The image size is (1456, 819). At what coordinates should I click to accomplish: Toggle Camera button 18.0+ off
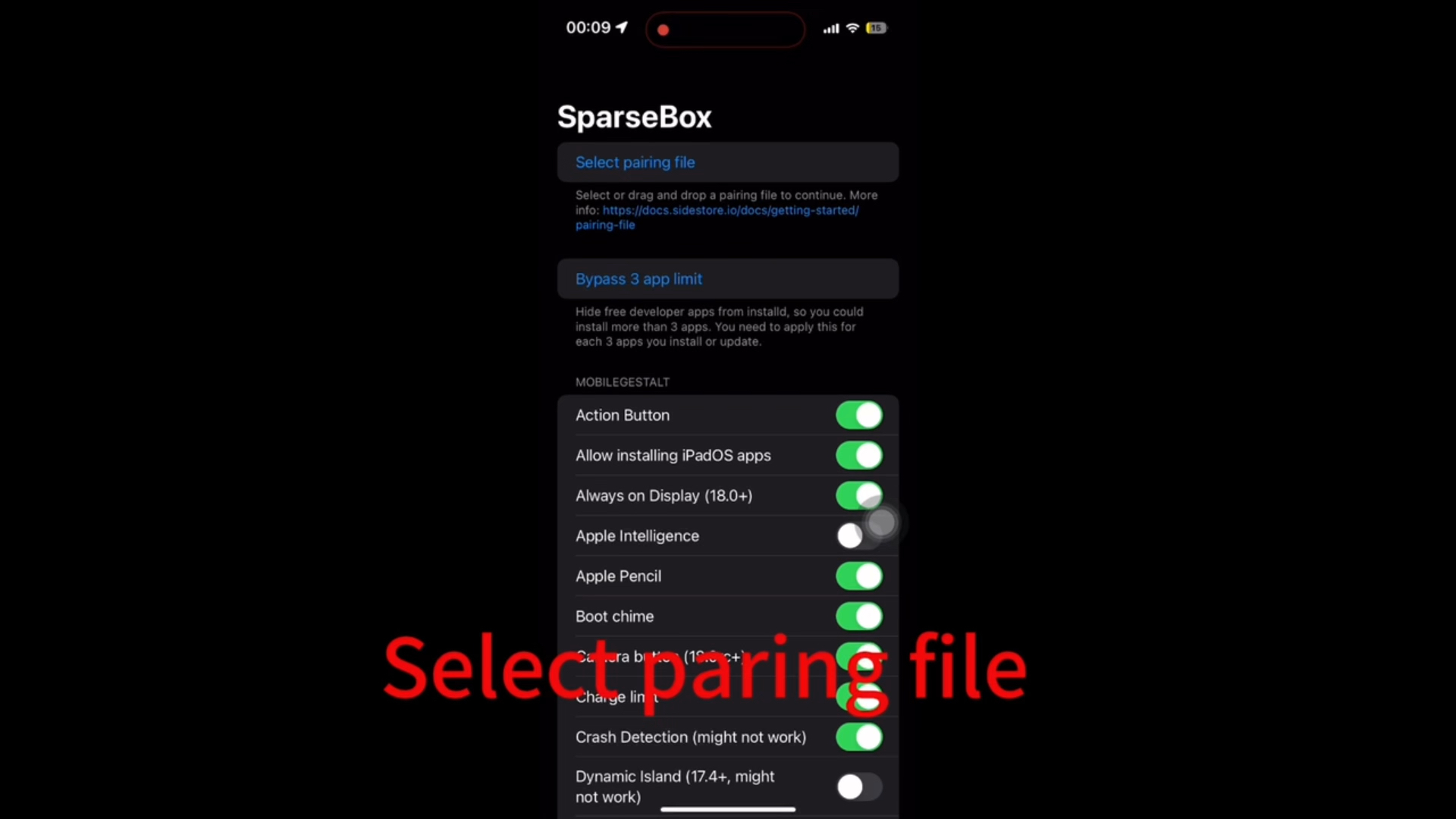[858, 656]
